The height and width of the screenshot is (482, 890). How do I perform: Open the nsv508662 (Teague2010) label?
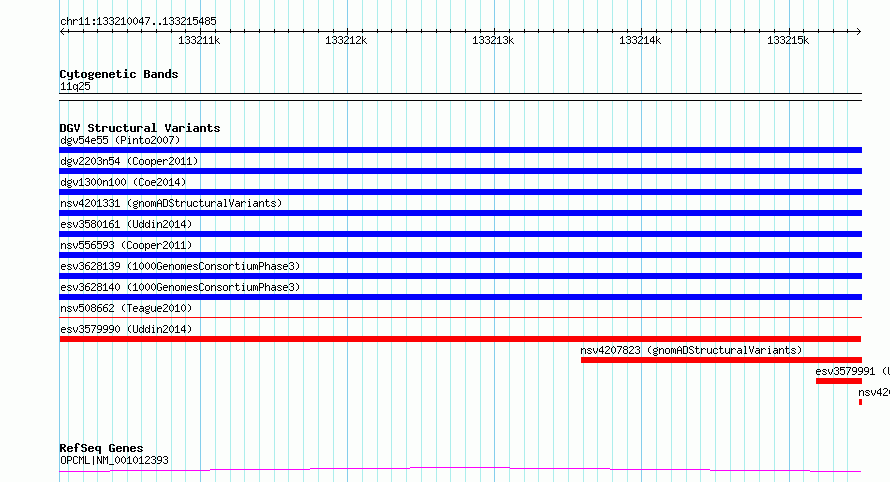[x=126, y=308]
